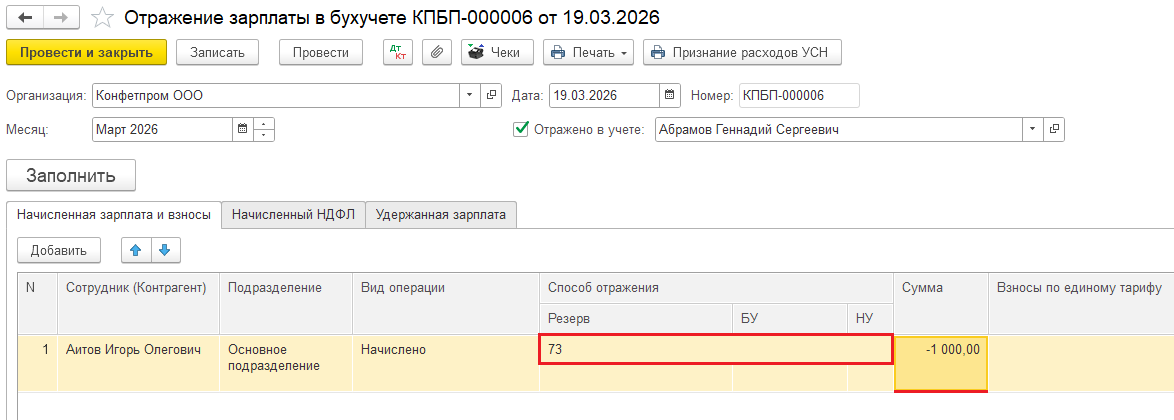Click the Добавить row button

[59, 251]
